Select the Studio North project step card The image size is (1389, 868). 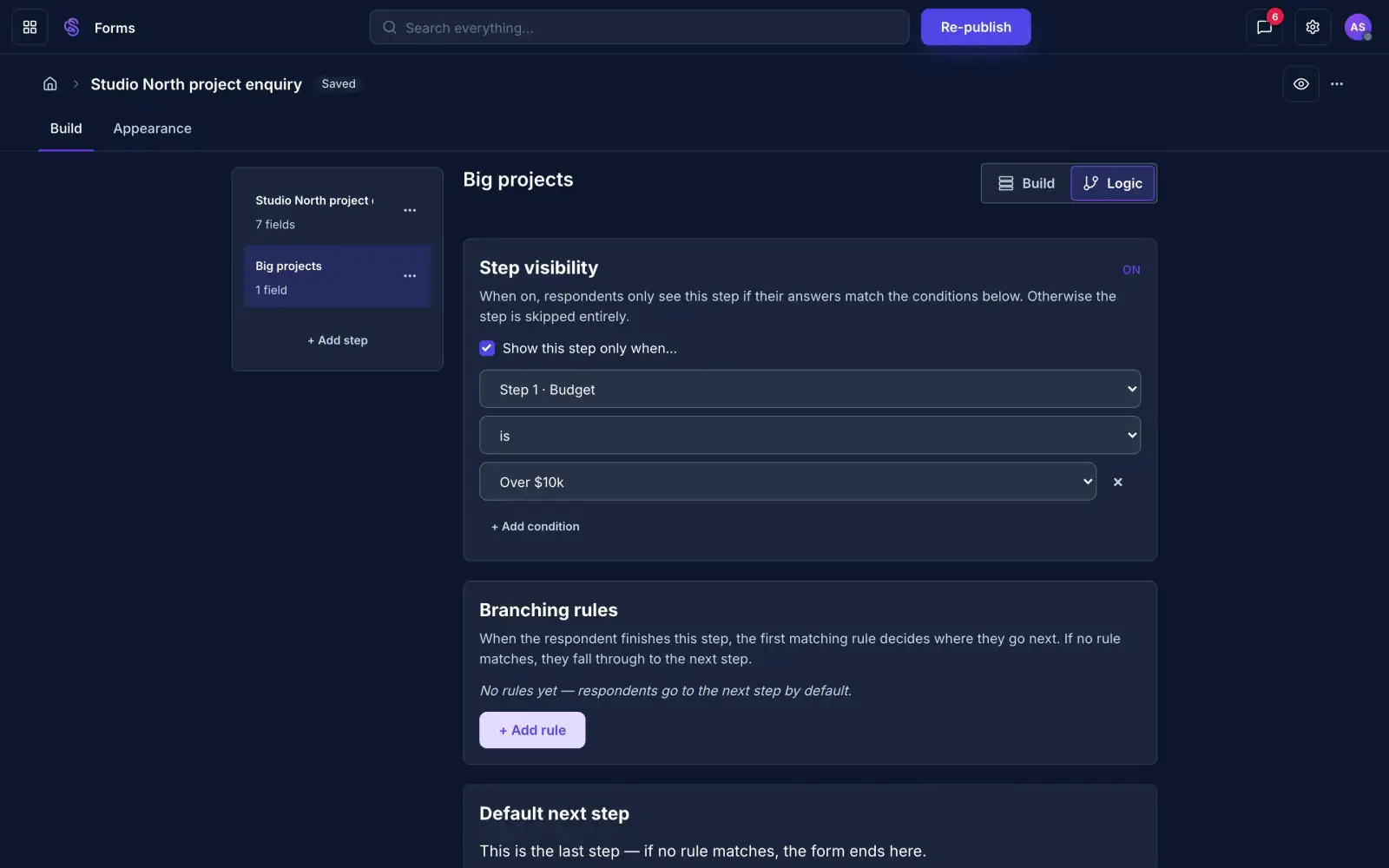click(338, 212)
